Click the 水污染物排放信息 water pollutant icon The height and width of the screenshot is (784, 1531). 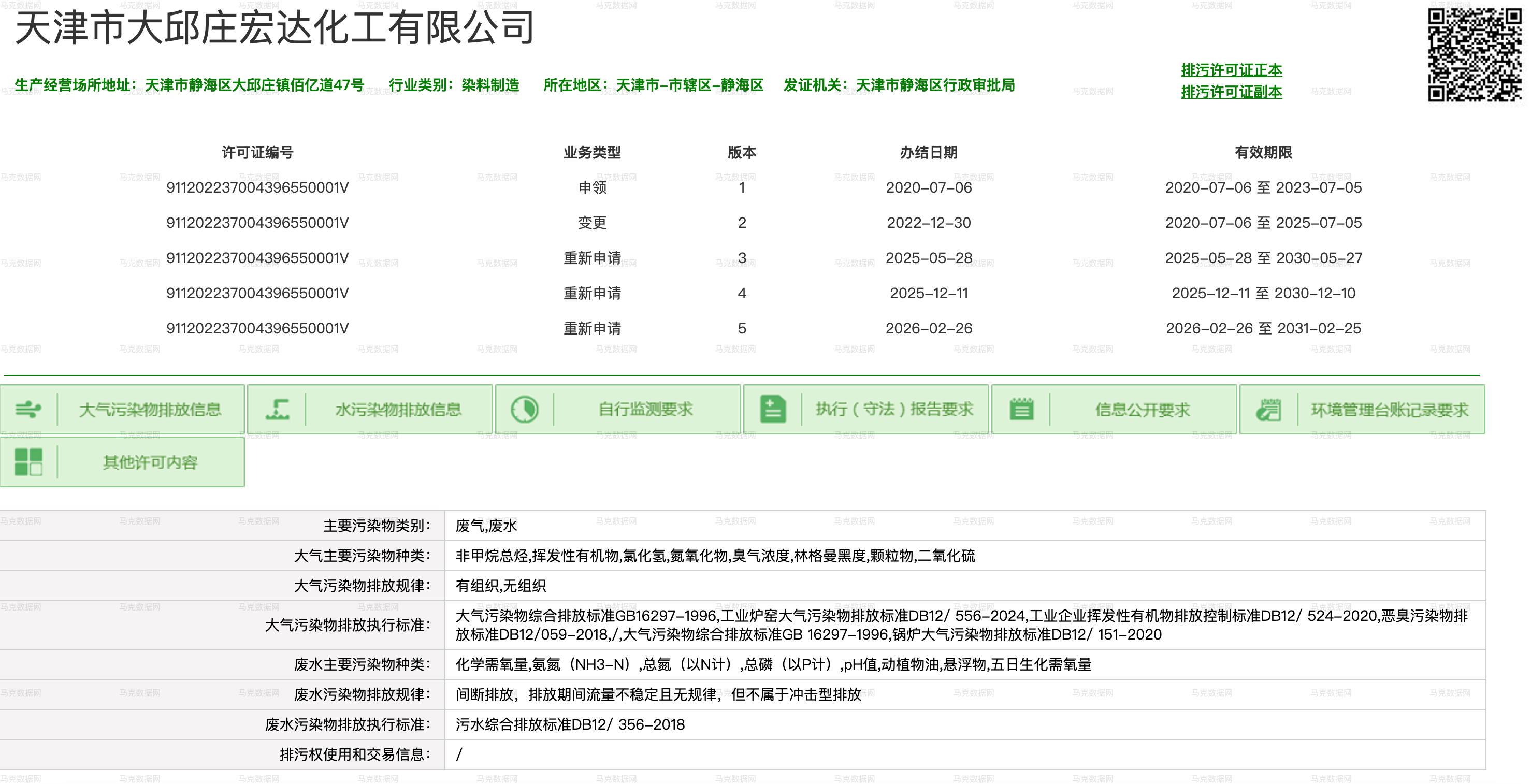tap(279, 409)
